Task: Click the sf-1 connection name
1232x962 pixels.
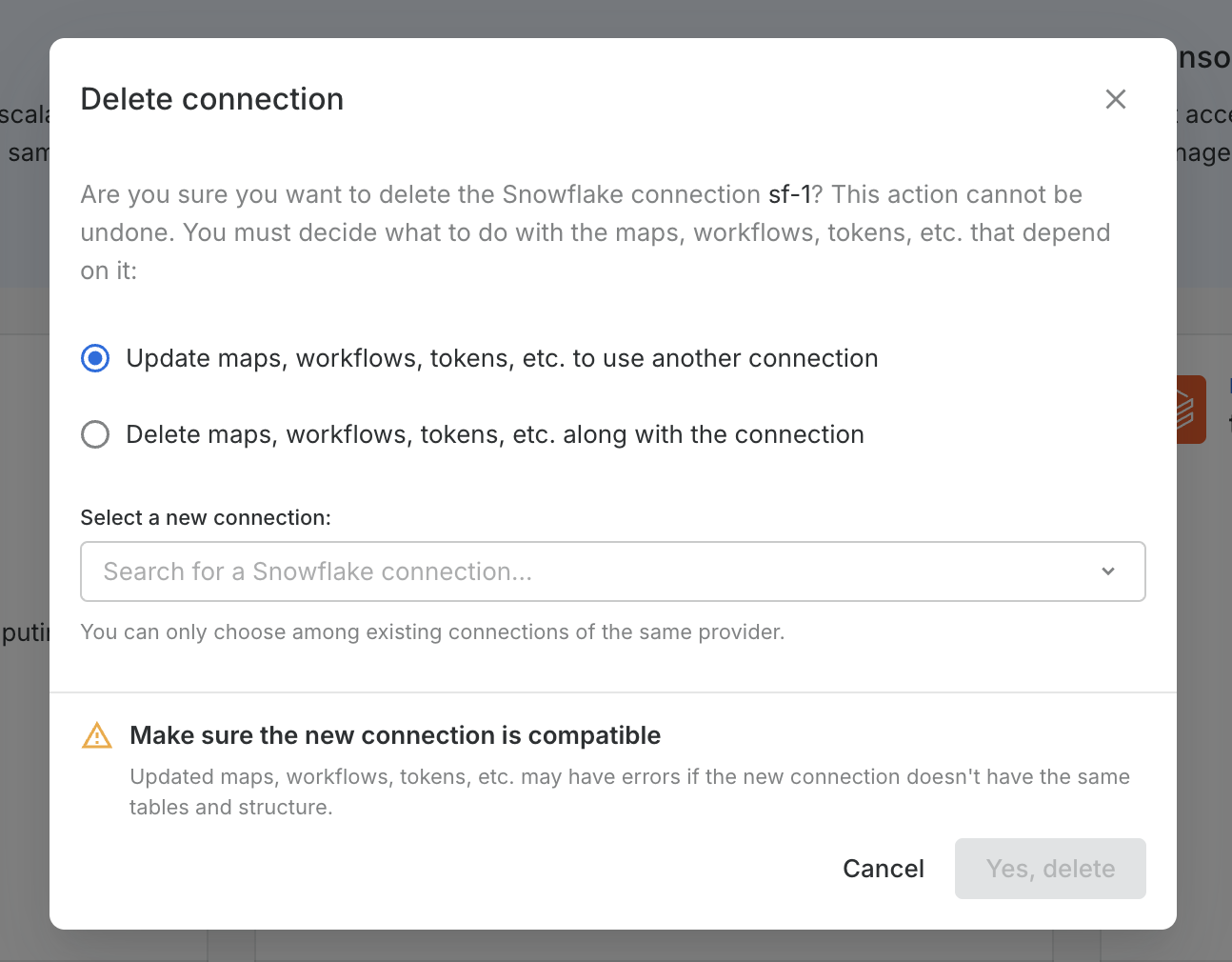Action: pyautogui.click(x=789, y=194)
